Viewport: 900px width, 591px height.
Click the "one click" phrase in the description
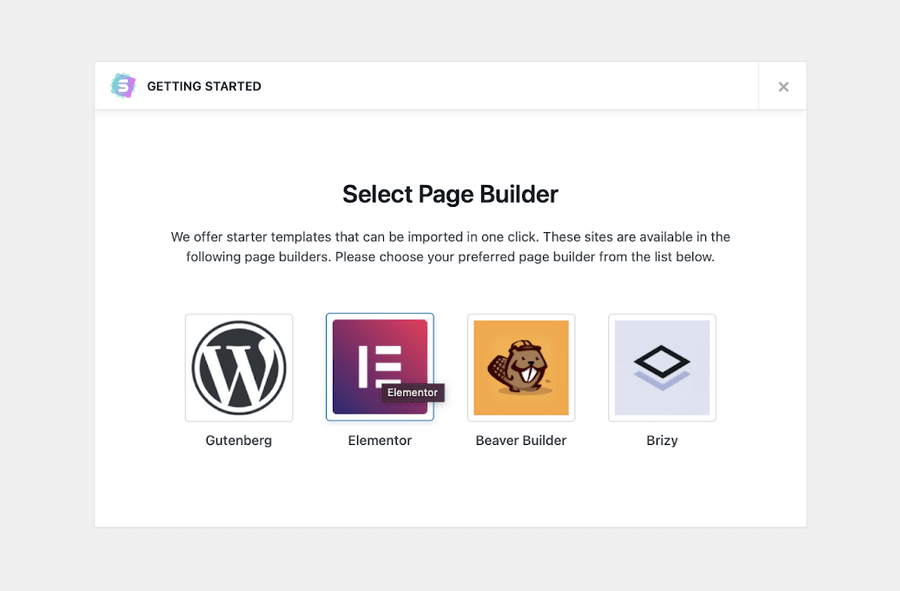pos(501,237)
